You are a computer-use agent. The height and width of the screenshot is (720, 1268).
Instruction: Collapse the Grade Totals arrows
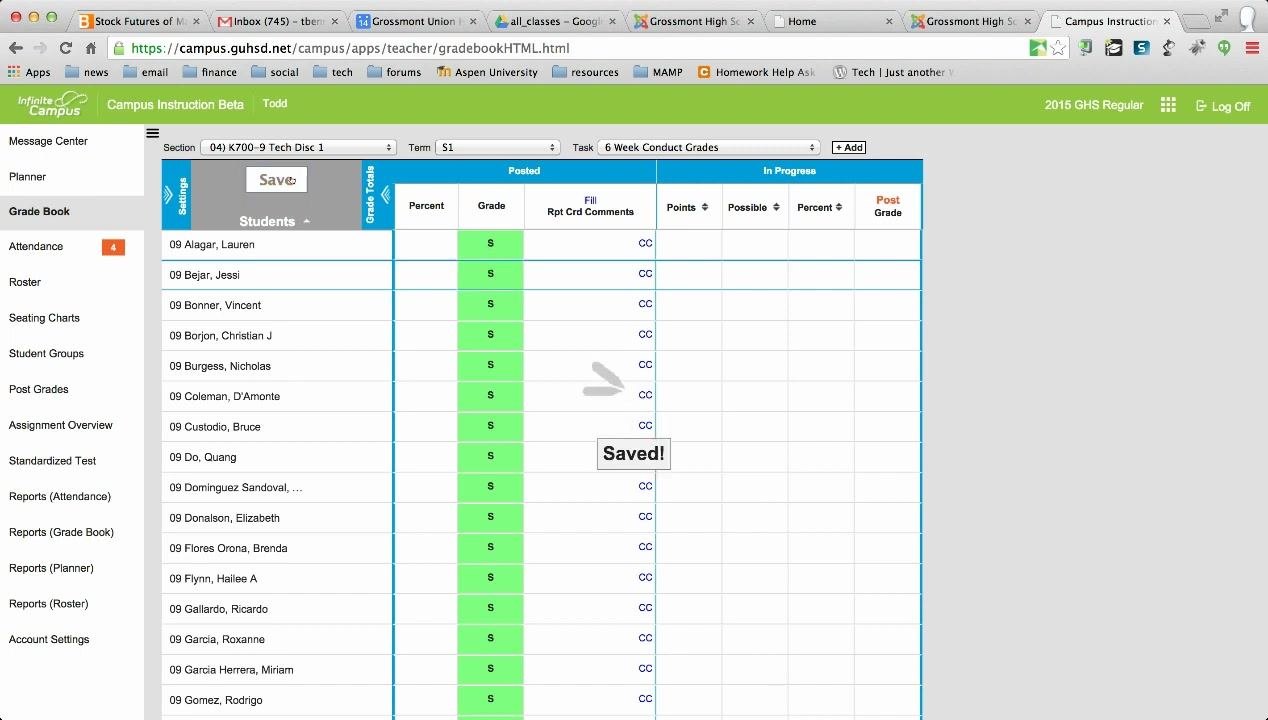pos(386,195)
